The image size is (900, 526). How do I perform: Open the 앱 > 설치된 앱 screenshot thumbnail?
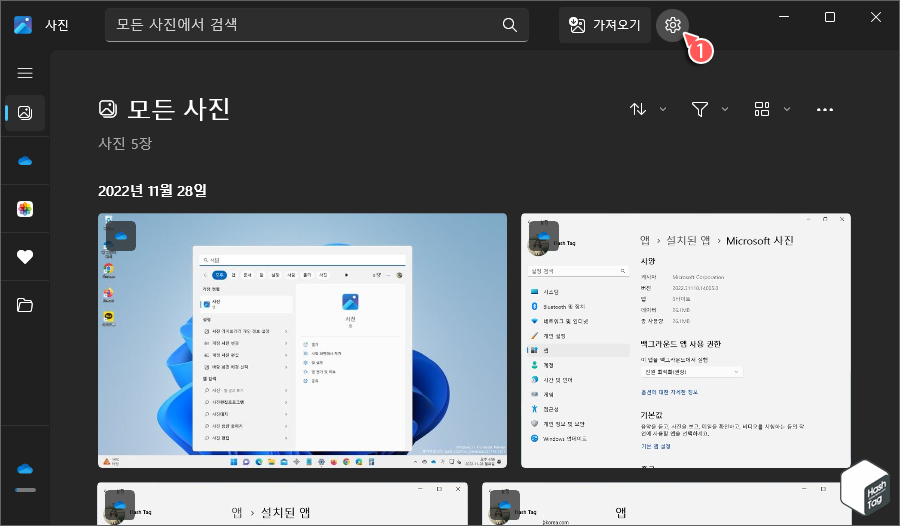282,504
